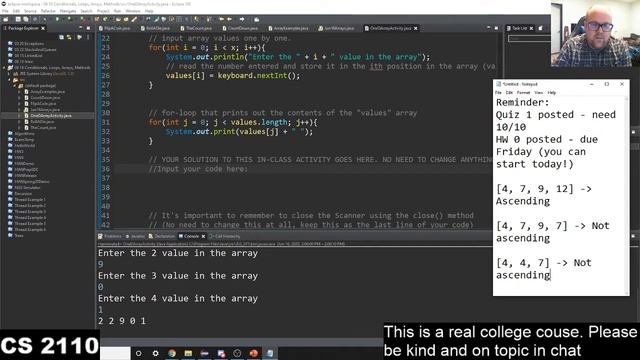Switch to the Call Hierarchy tab

tap(225, 236)
